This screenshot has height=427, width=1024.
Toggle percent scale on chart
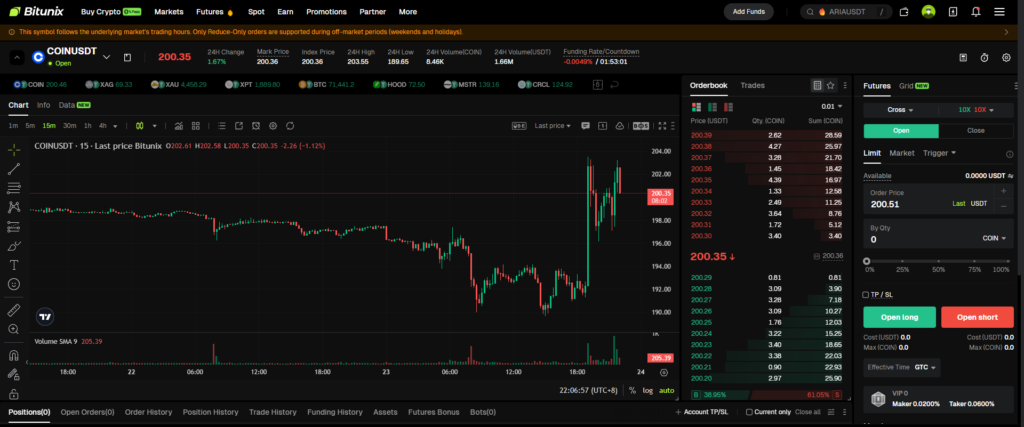(x=632, y=390)
